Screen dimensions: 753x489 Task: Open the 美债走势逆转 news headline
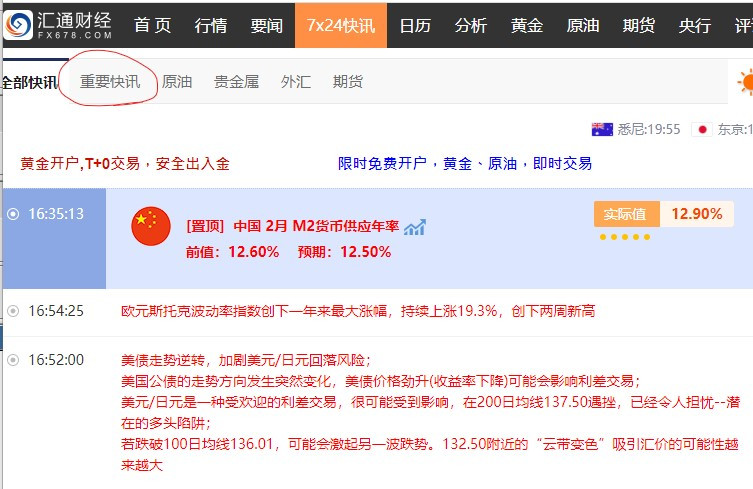click(245, 360)
